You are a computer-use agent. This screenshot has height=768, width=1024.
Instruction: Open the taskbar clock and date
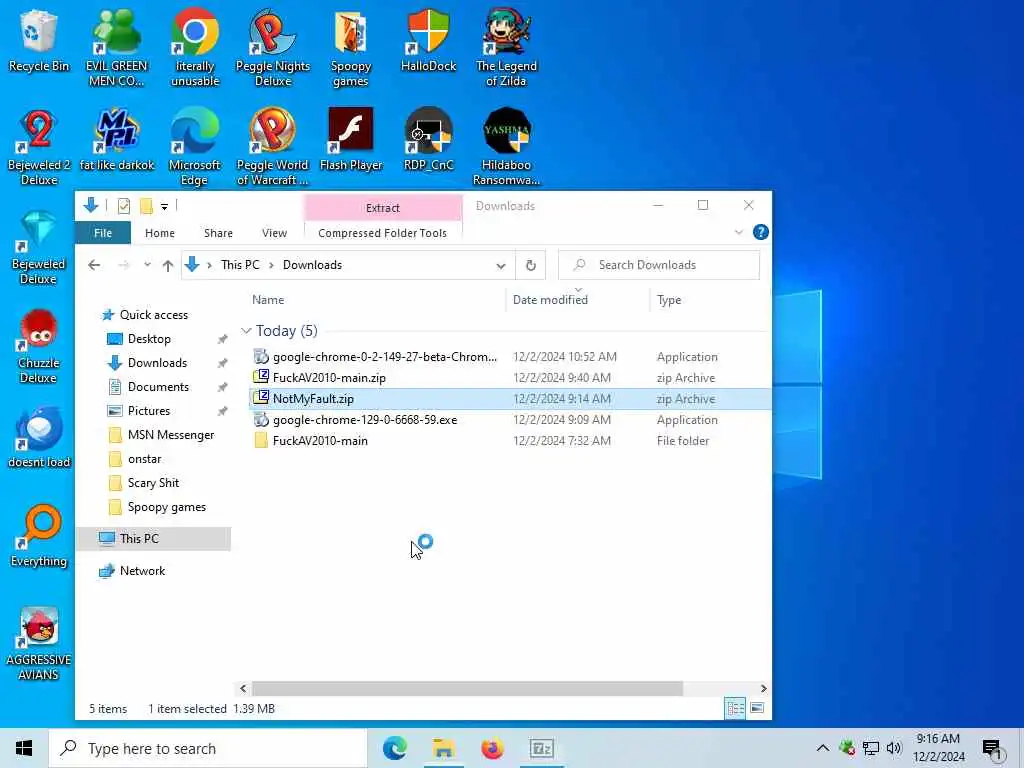tap(938, 748)
